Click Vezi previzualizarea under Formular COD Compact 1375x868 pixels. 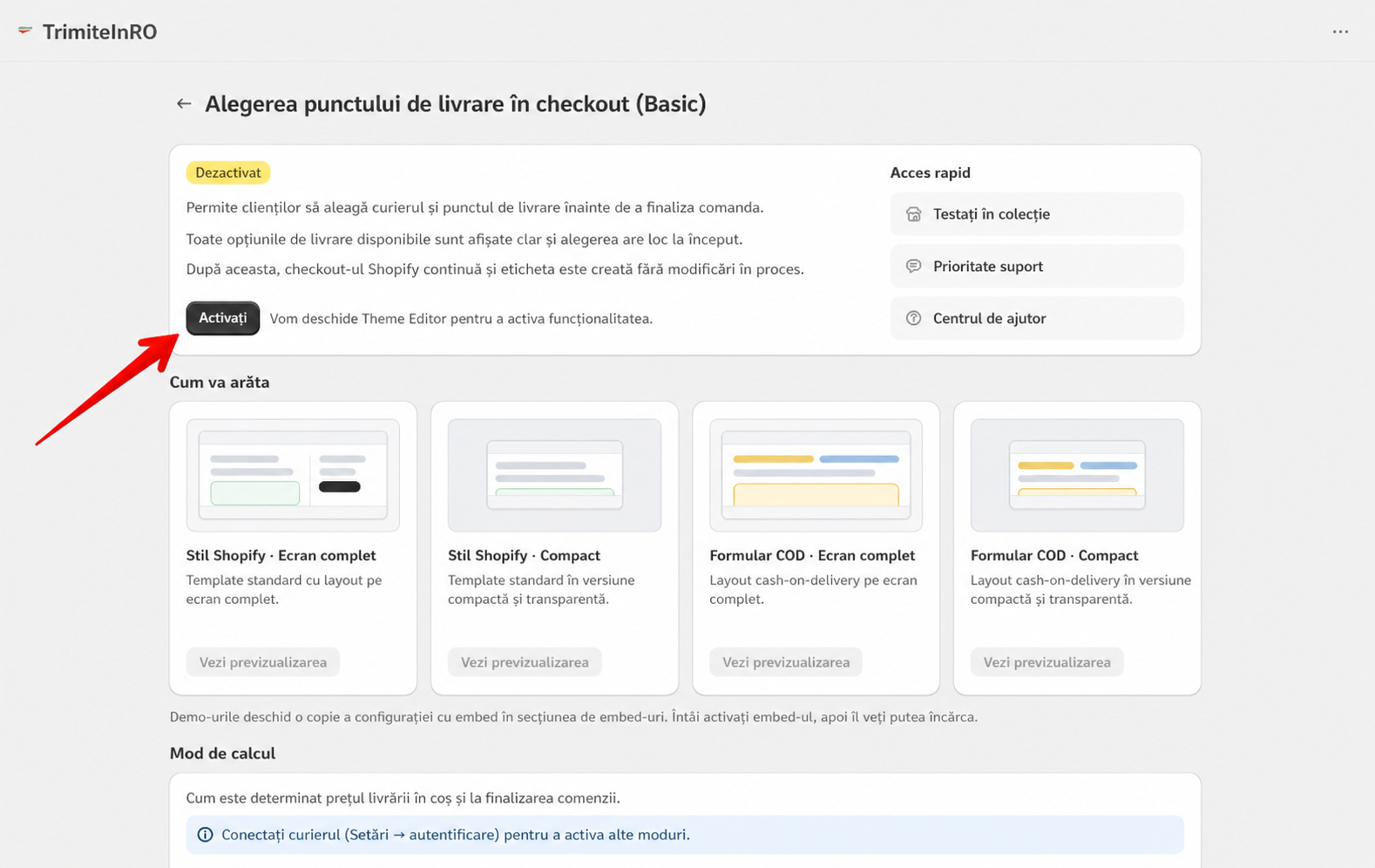(x=1047, y=662)
